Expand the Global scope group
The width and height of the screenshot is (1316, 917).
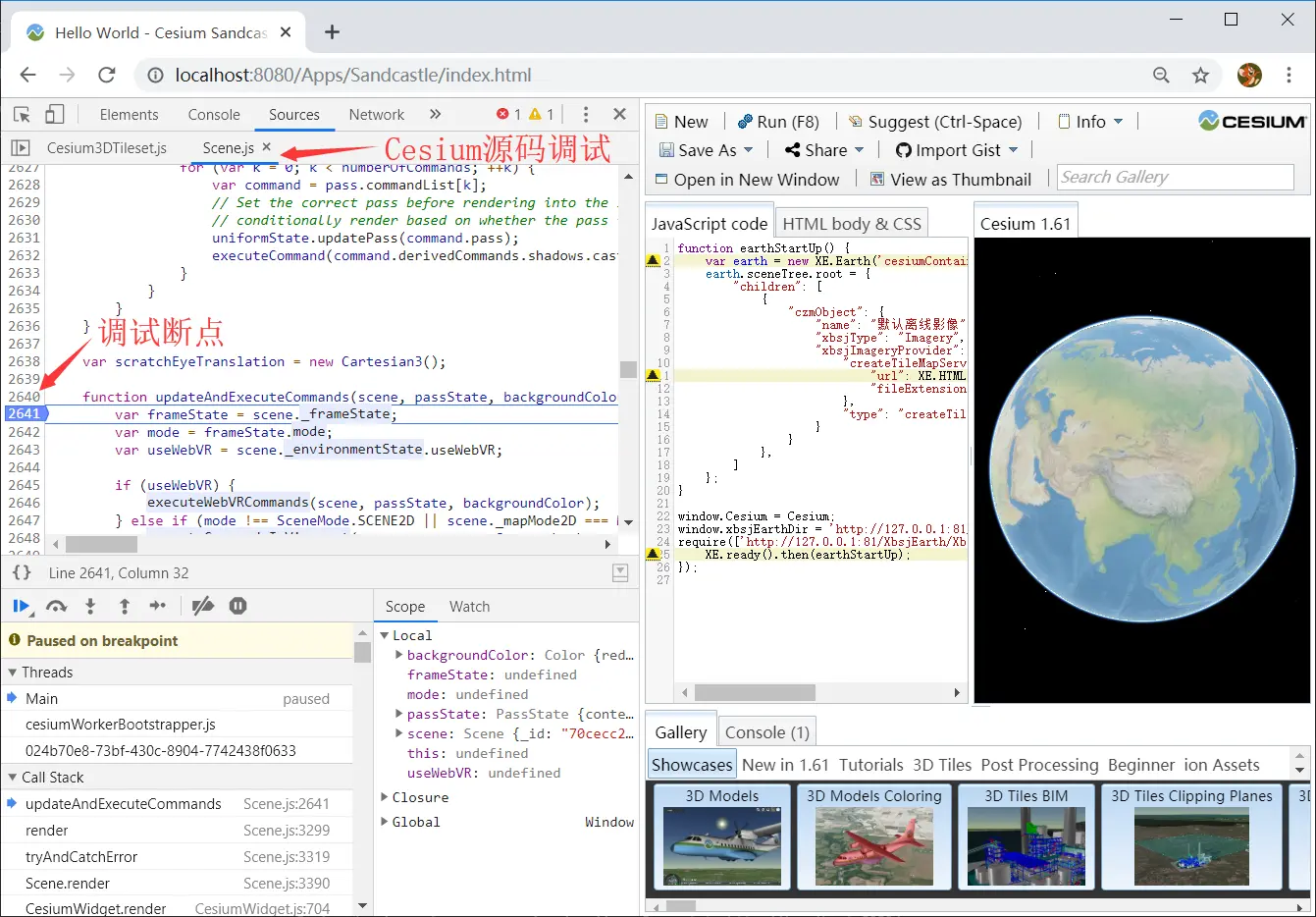[x=385, y=822]
